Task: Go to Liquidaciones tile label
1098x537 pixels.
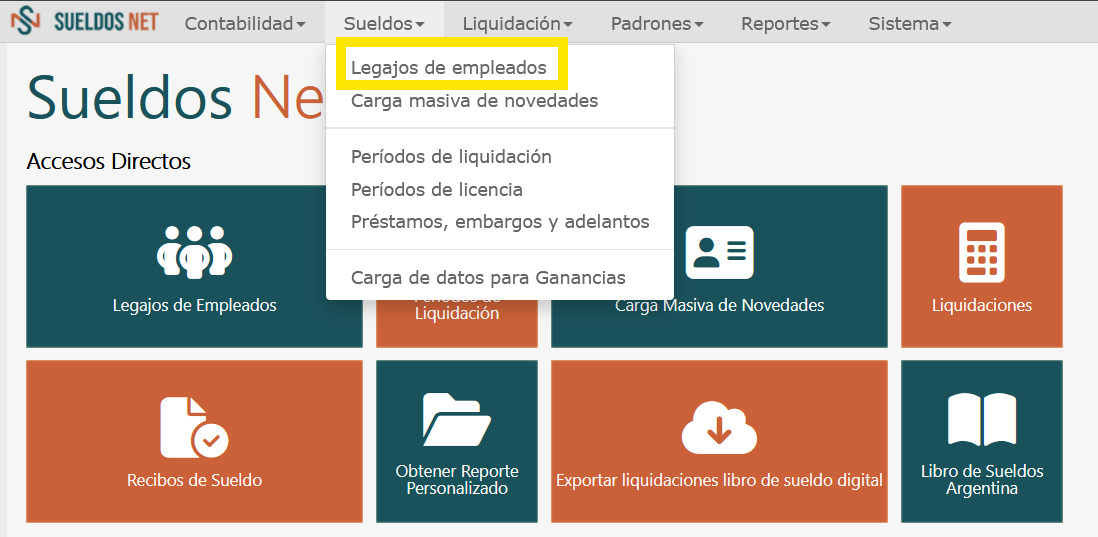Action: 981,305
